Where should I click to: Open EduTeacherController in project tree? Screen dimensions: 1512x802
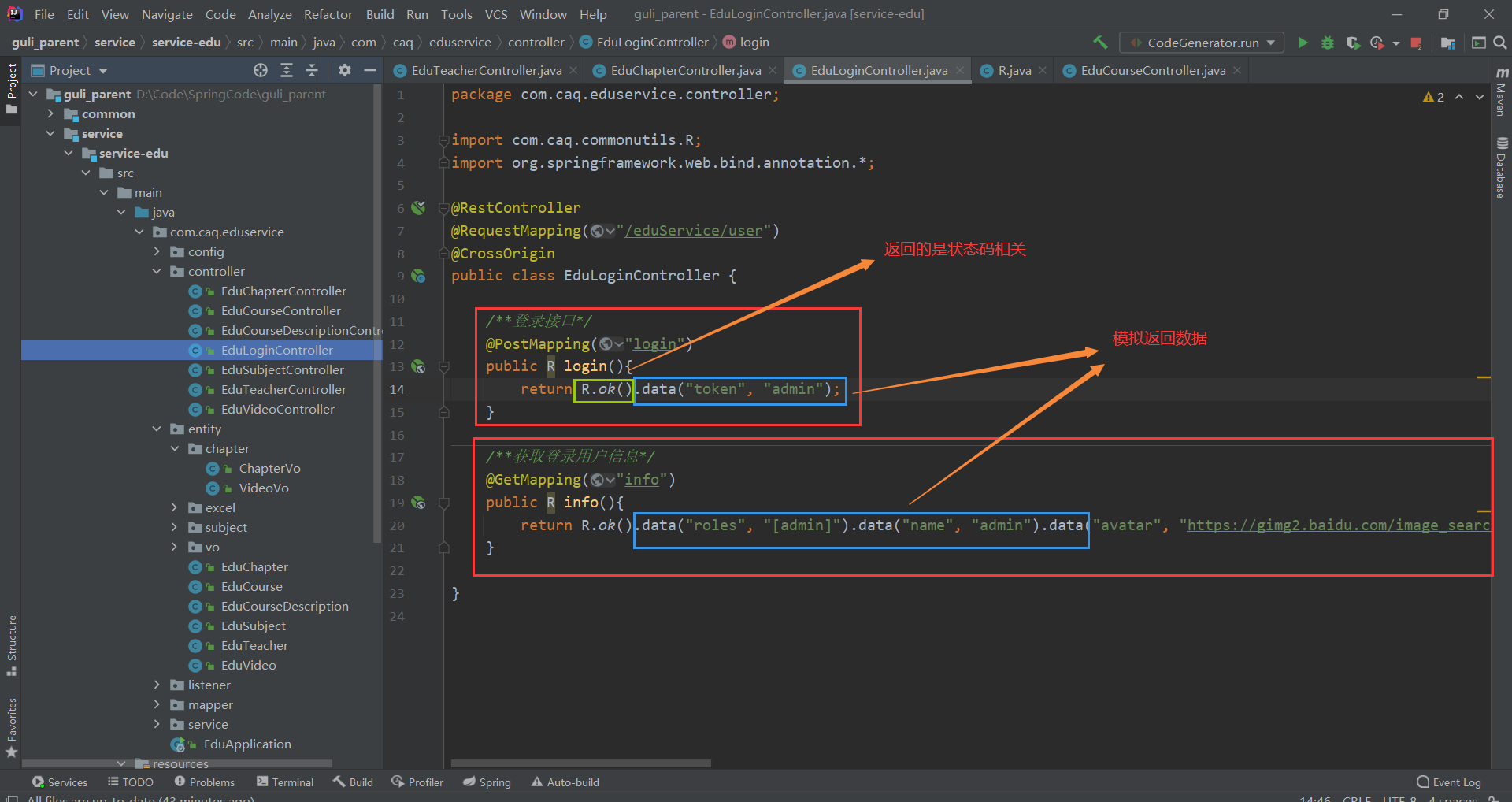pyautogui.click(x=283, y=389)
